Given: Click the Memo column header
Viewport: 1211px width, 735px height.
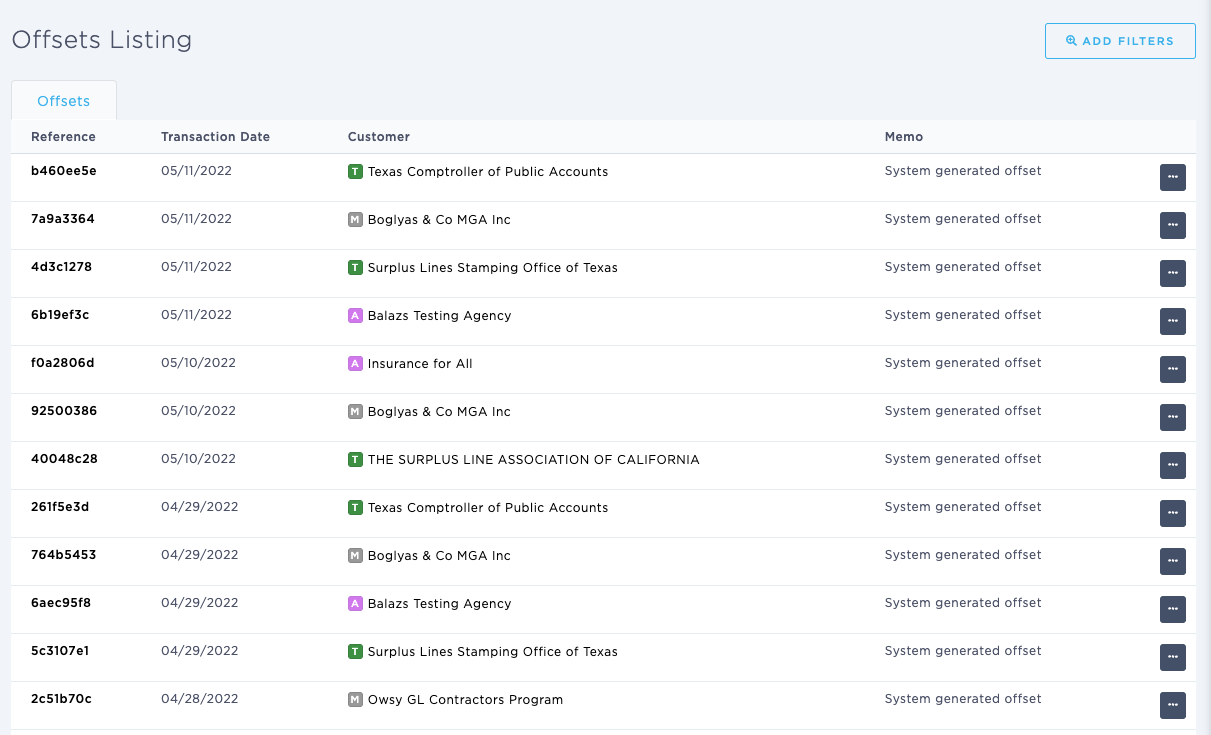Looking at the screenshot, I should click(903, 137).
